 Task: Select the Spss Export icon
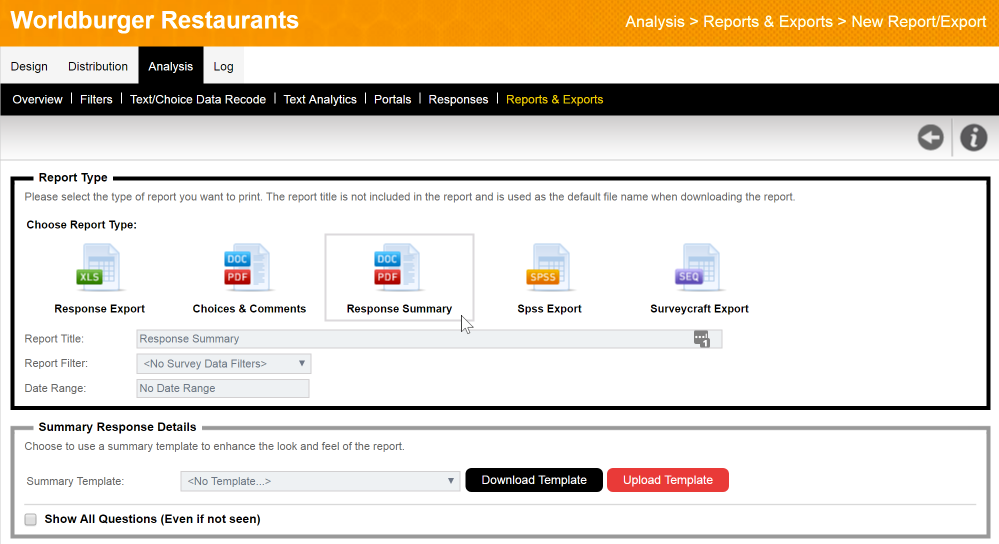[x=549, y=268]
